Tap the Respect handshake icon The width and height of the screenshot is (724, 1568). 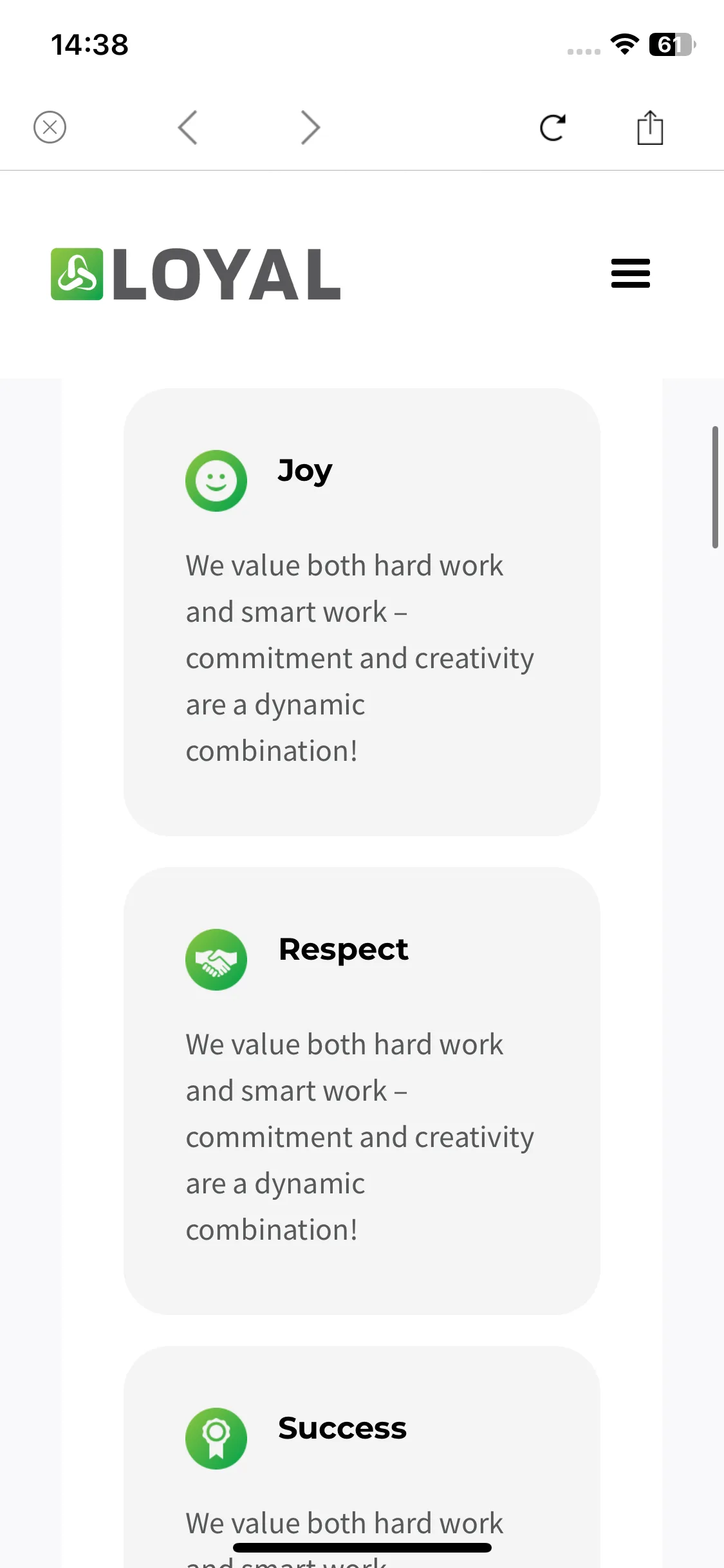click(216, 960)
